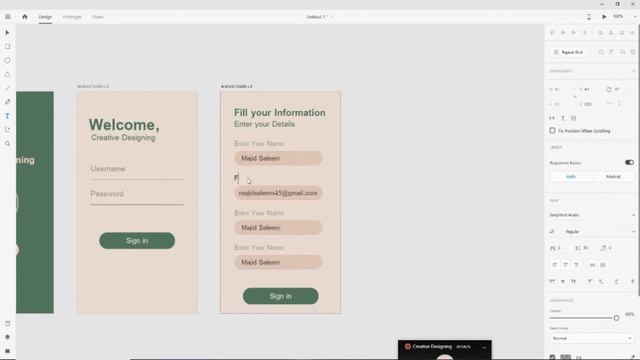Switch to the Share tab
640x360 pixels.
[98, 17]
